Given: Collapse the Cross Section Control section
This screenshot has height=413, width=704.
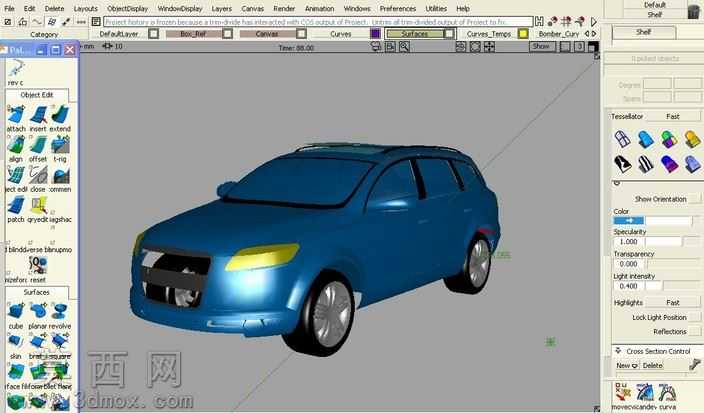Looking at the screenshot, I should (x=618, y=351).
